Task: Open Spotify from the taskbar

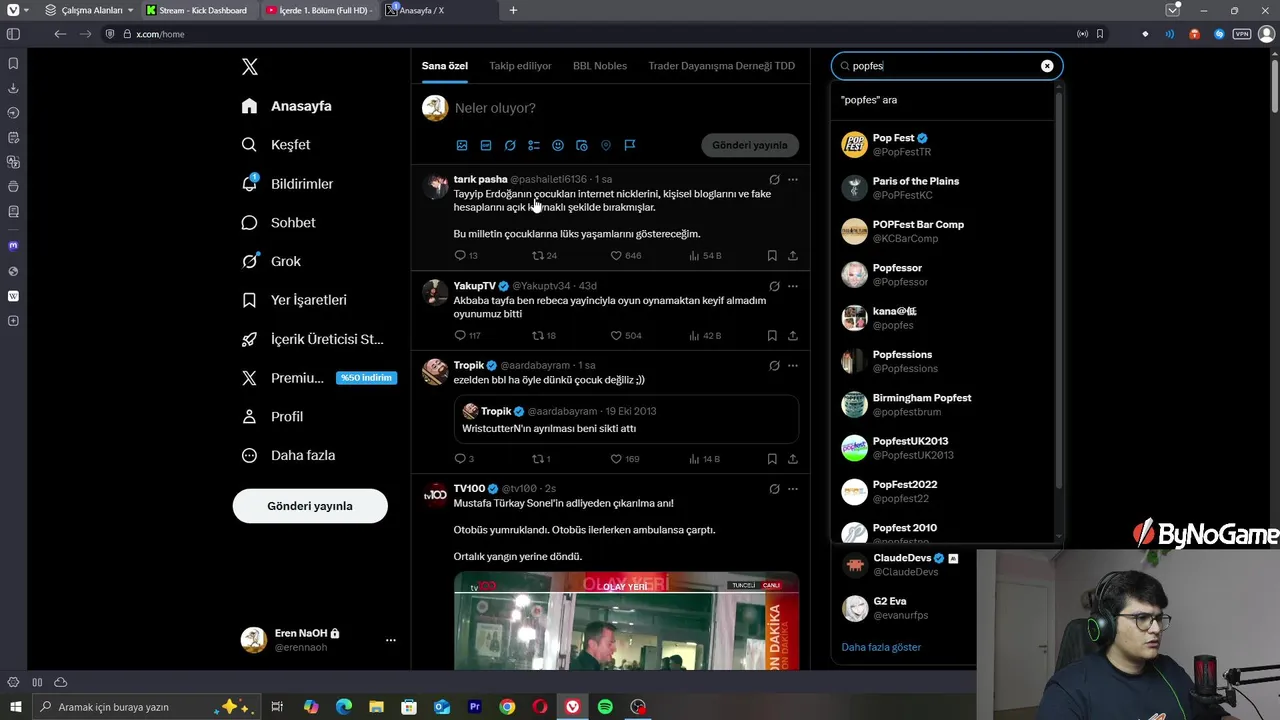Action: tap(605, 707)
